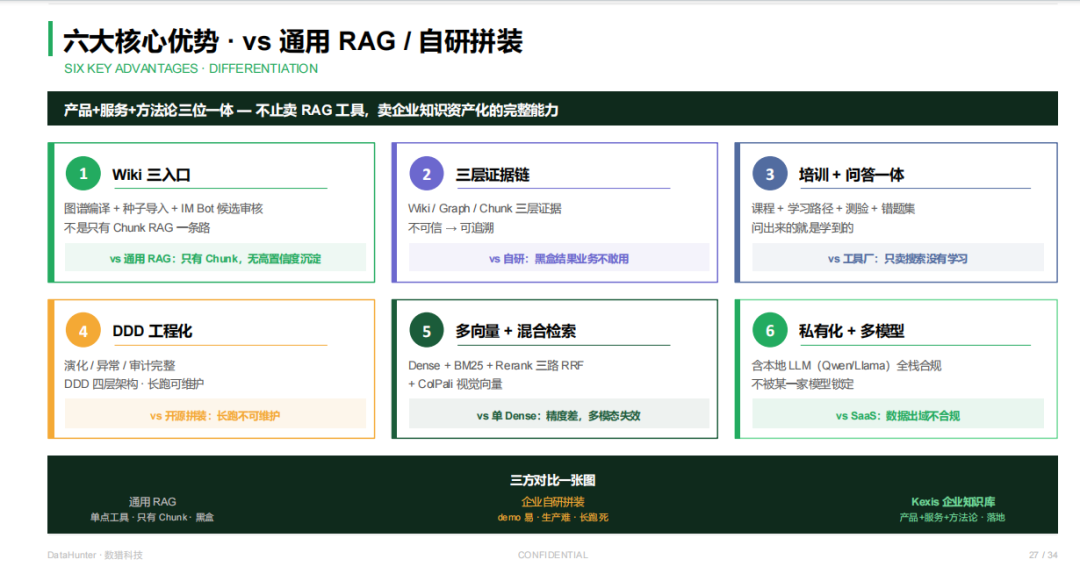Click the CONFIDENTIAL footer label
This screenshot has height=574, width=1080.
click(x=553, y=555)
